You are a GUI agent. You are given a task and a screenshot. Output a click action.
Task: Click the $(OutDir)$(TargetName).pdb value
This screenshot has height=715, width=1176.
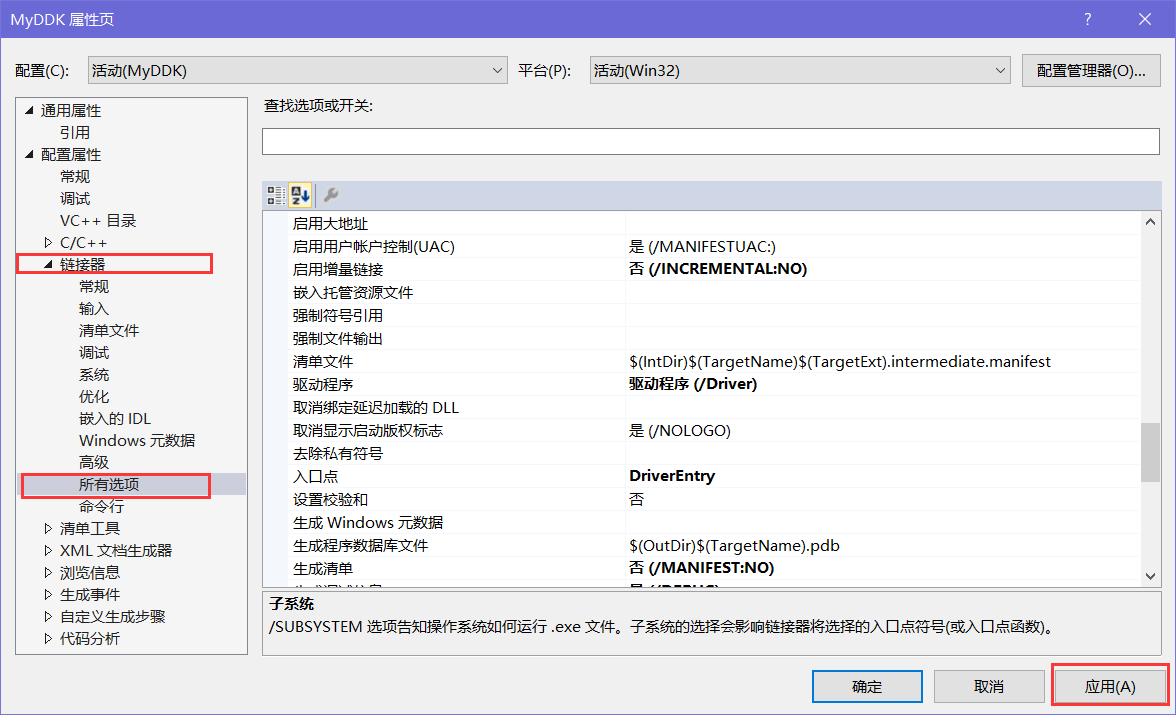click(734, 545)
